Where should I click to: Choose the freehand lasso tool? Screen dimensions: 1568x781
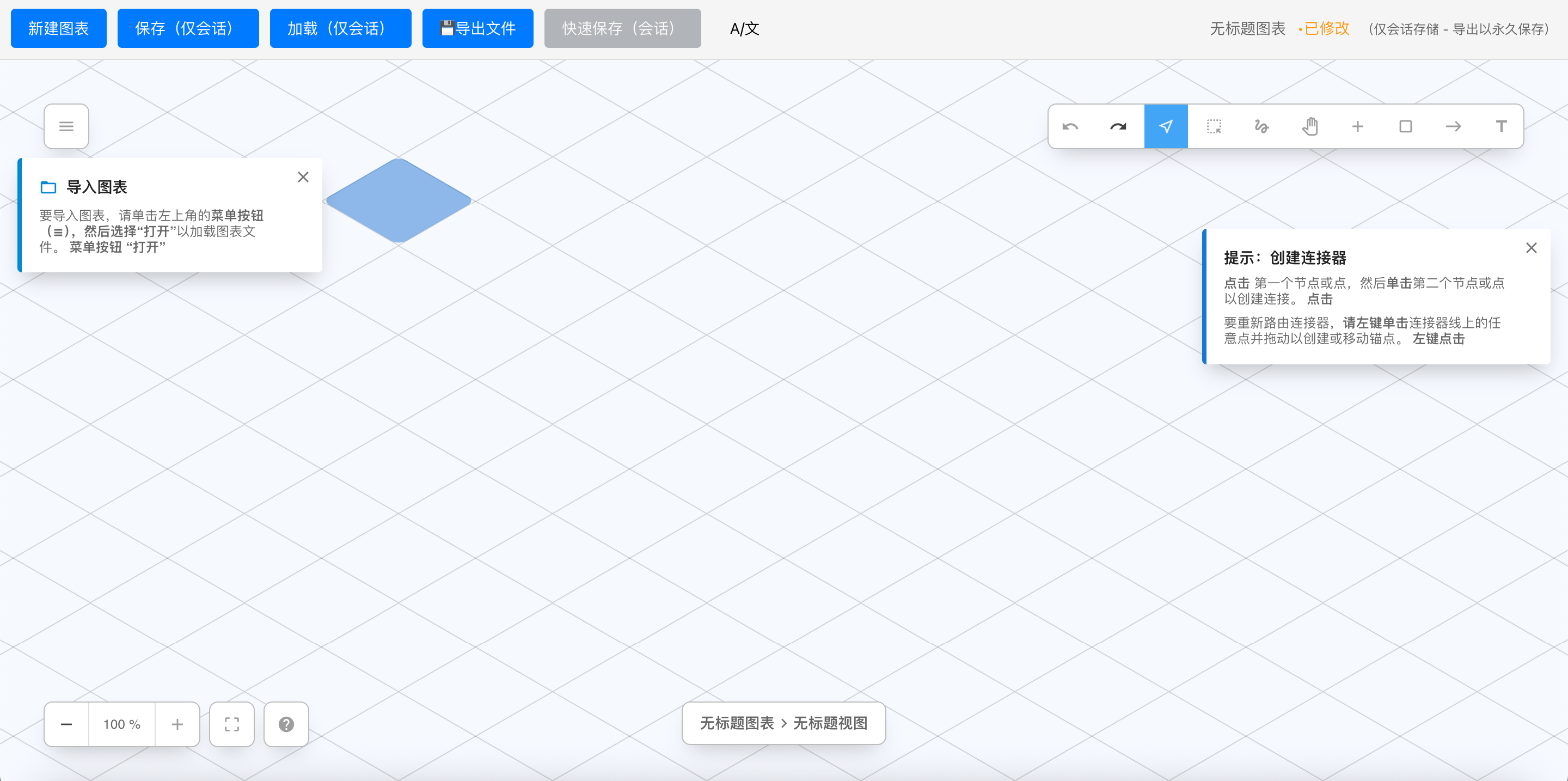pos(1261,126)
